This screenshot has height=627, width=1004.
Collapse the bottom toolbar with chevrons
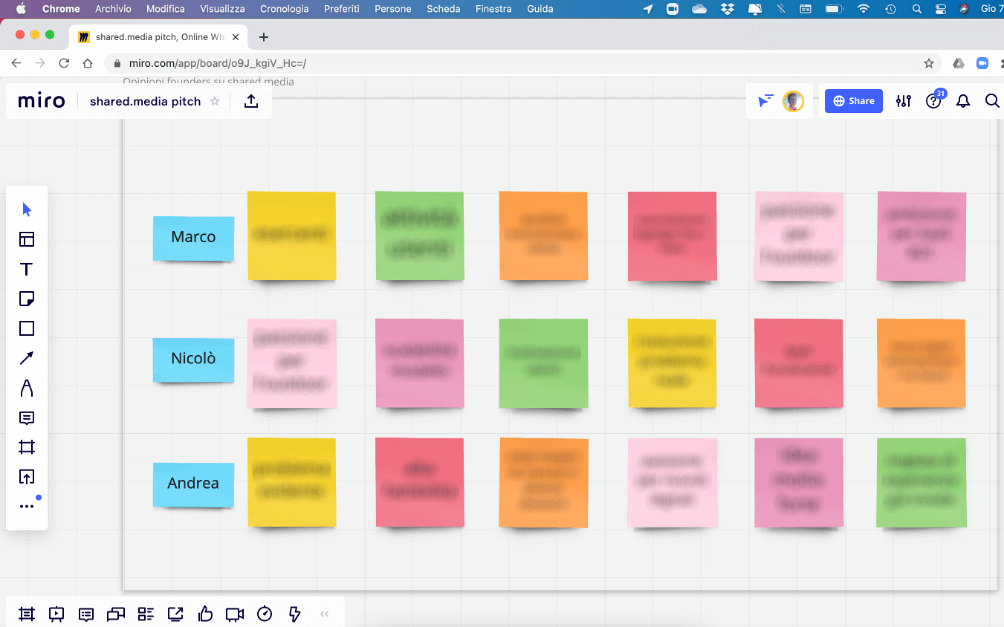point(324,614)
